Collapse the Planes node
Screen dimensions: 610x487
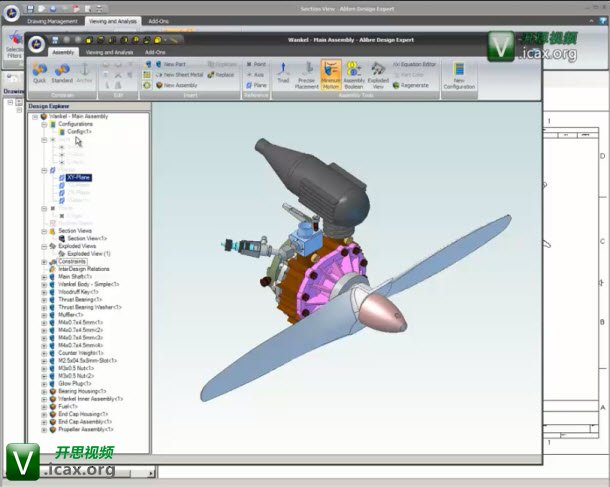point(44,170)
